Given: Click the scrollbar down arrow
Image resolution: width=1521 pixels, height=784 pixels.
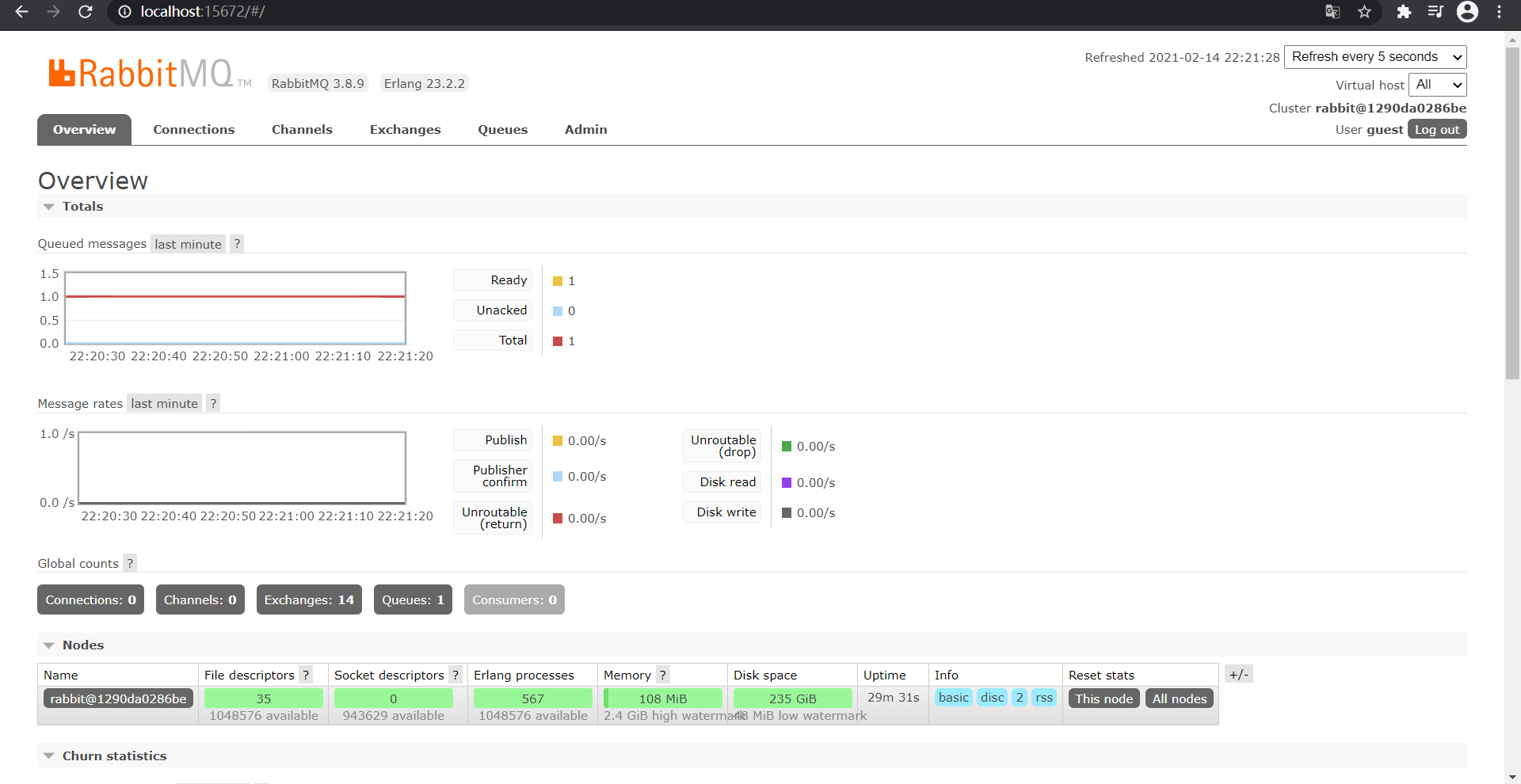Looking at the screenshot, I should coord(1513,777).
